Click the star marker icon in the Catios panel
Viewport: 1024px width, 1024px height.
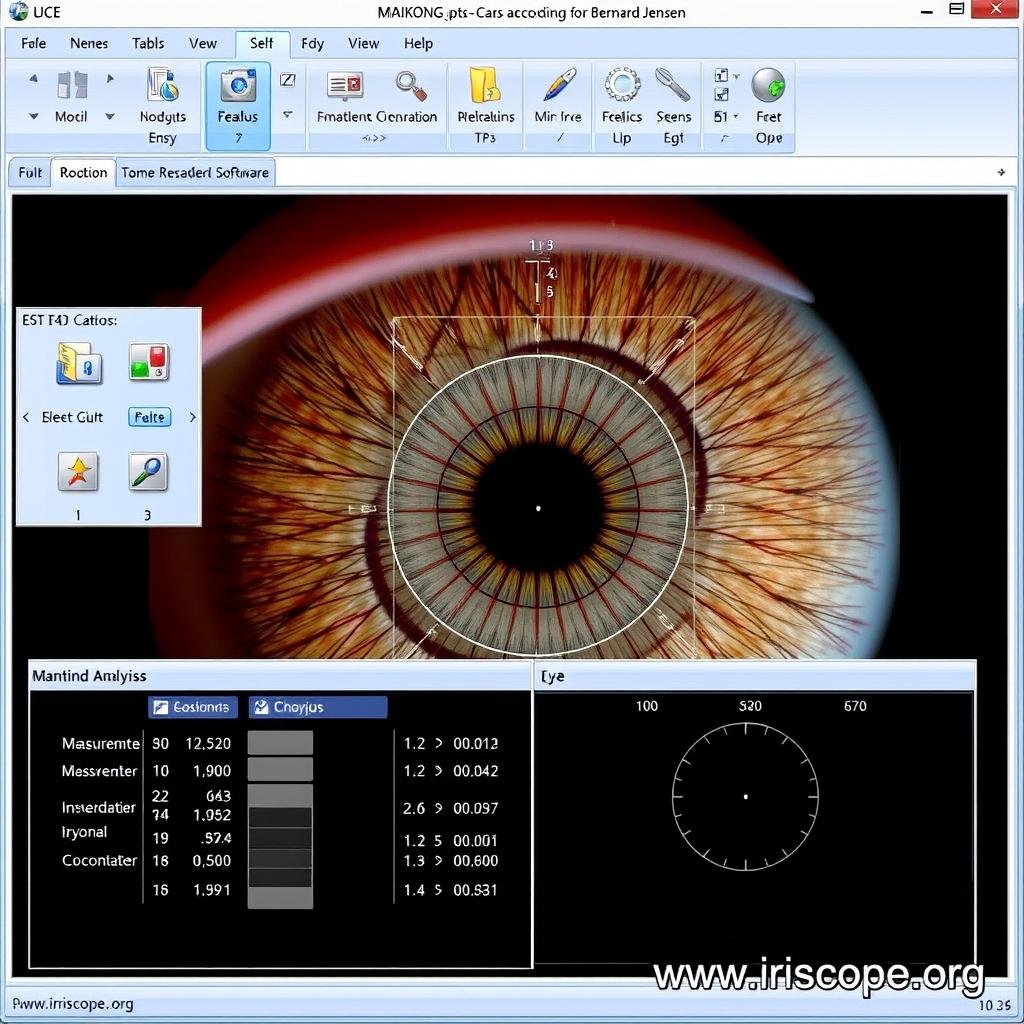tap(78, 470)
